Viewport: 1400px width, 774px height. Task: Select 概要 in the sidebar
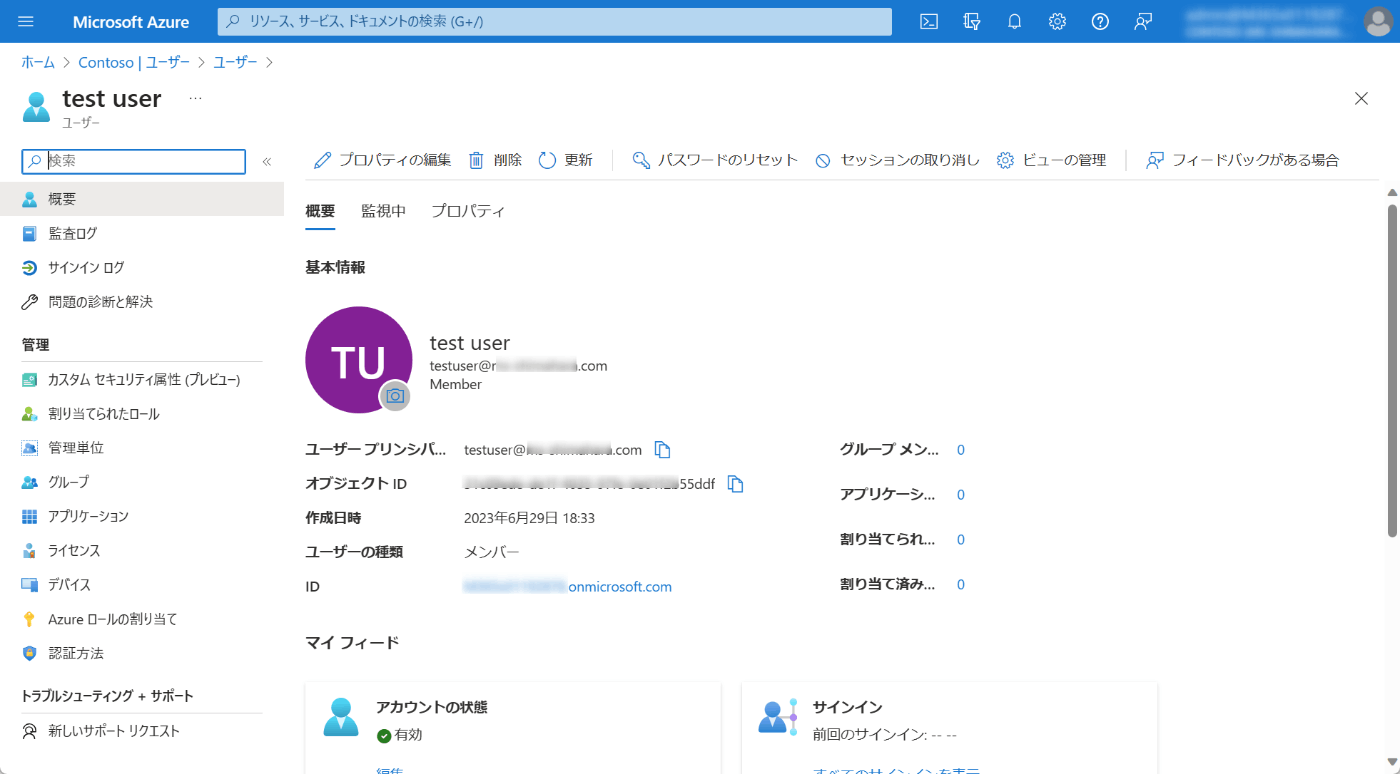coord(142,199)
